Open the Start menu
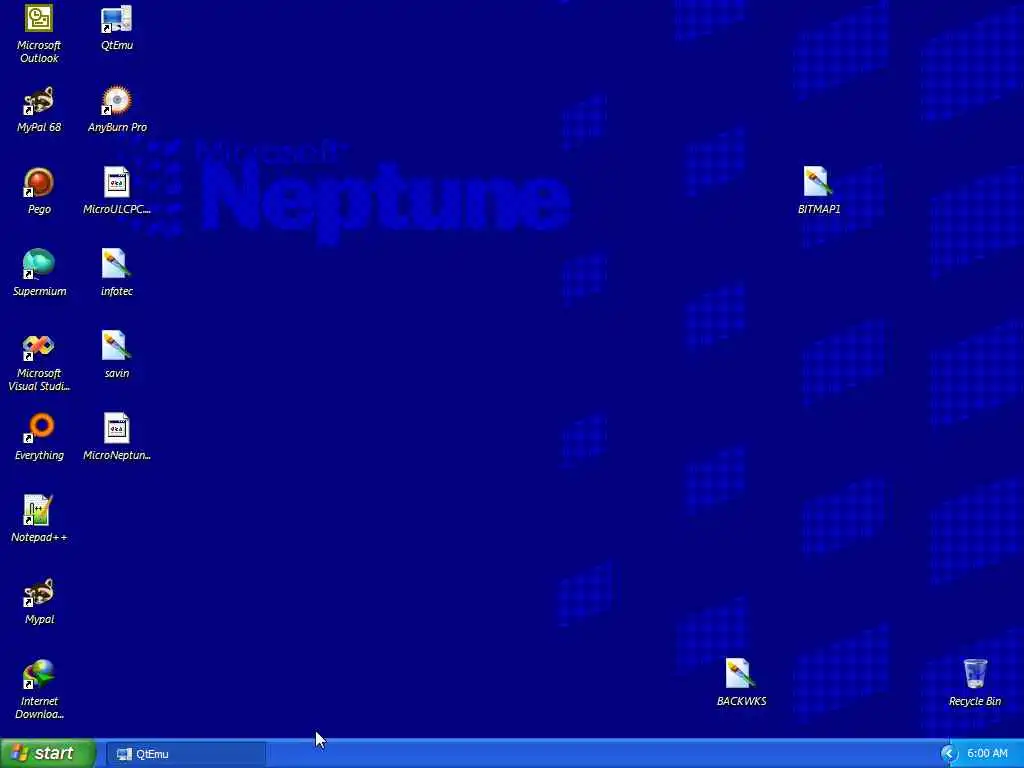Screen dimensions: 1024x768 tap(48, 754)
